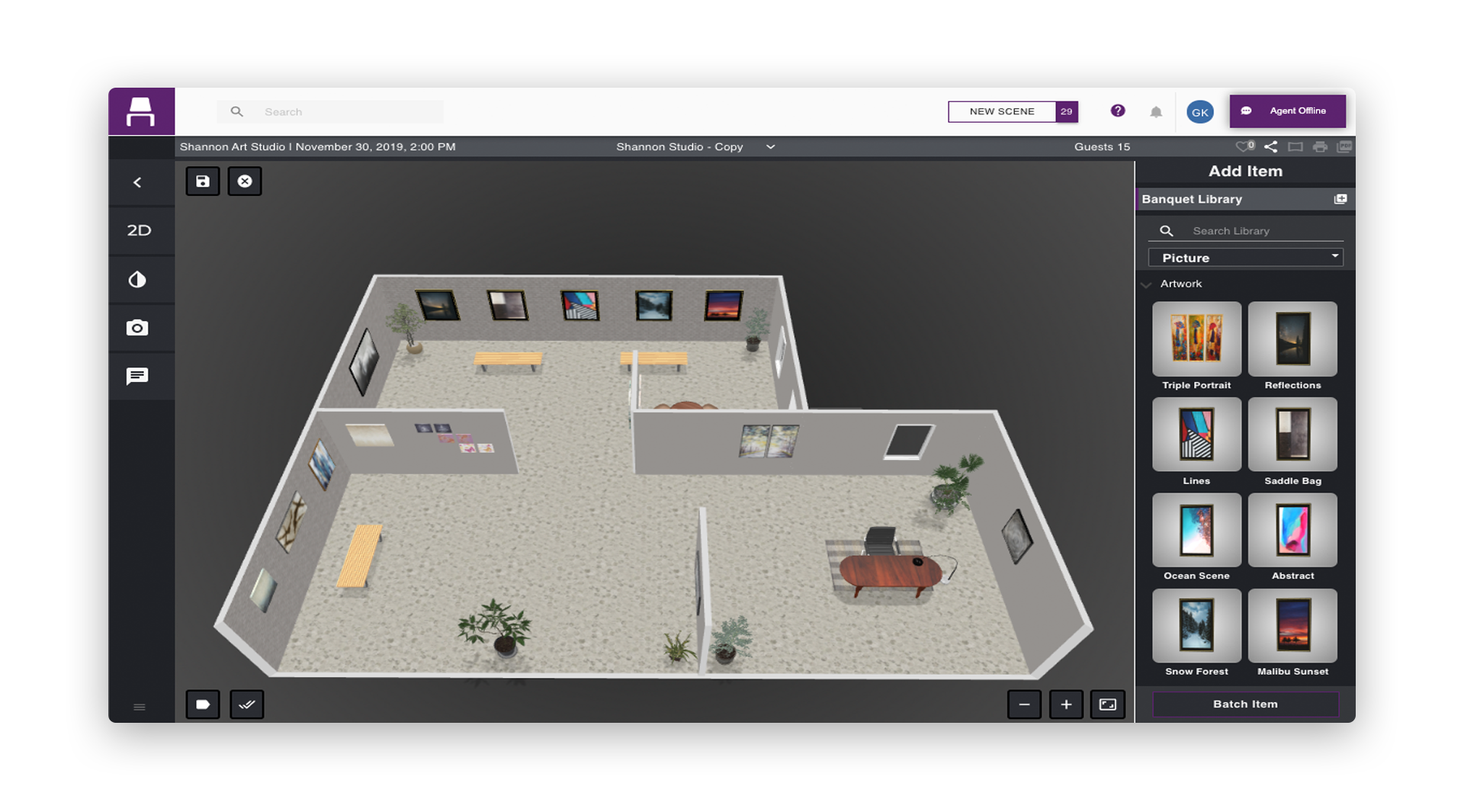The width and height of the screenshot is (1464, 812).
Task: Click the 29 scene count badge
Action: (1067, 111)
